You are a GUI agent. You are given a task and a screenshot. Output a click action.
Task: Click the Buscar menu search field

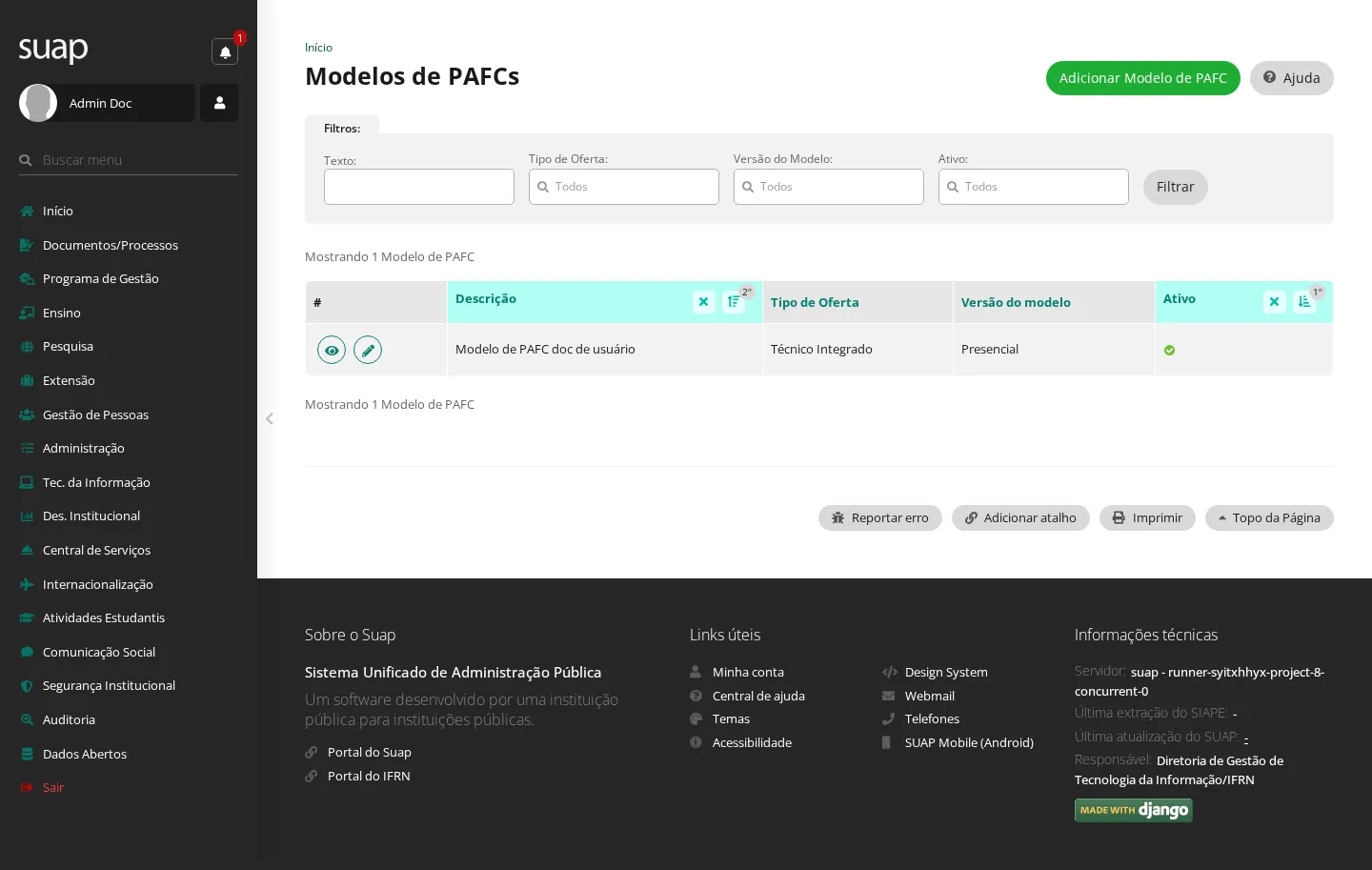[x=129, y=160]
